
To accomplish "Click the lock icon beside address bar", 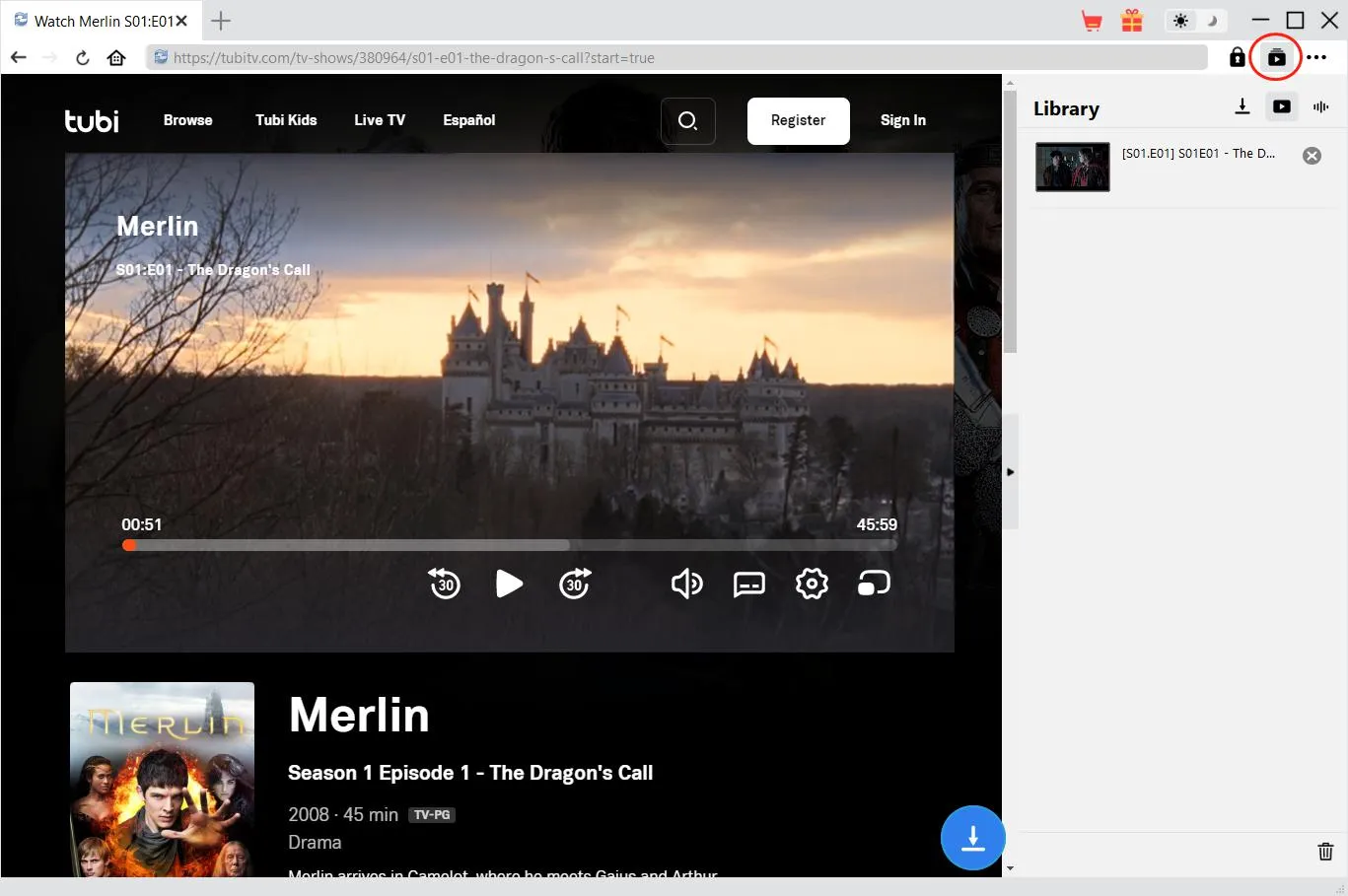I will (1237, 58).
